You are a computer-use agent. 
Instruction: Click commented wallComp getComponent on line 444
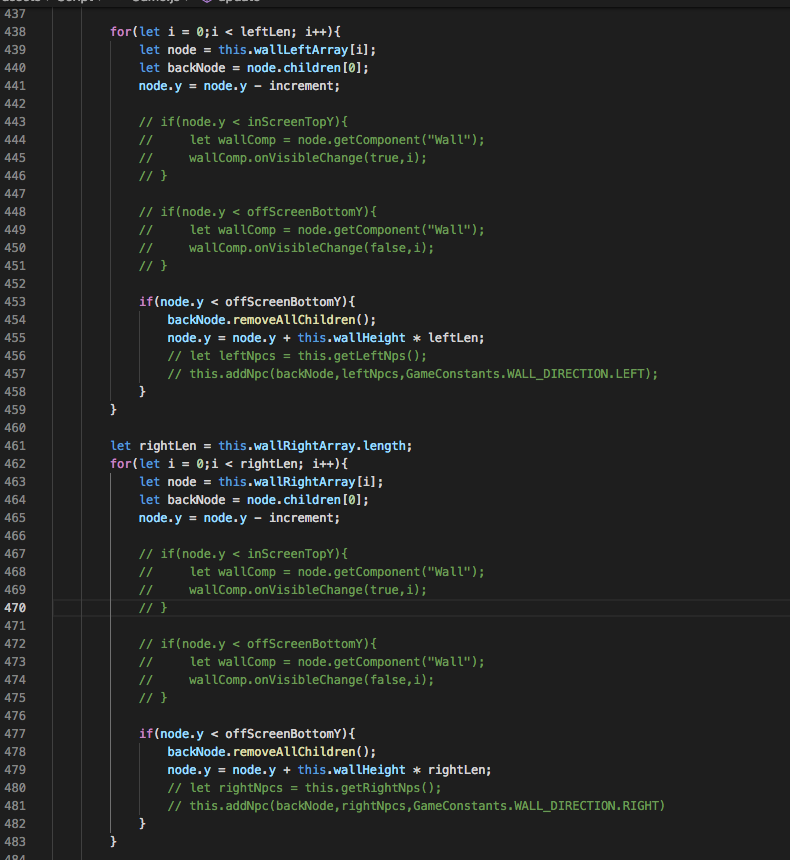(312, 140)
